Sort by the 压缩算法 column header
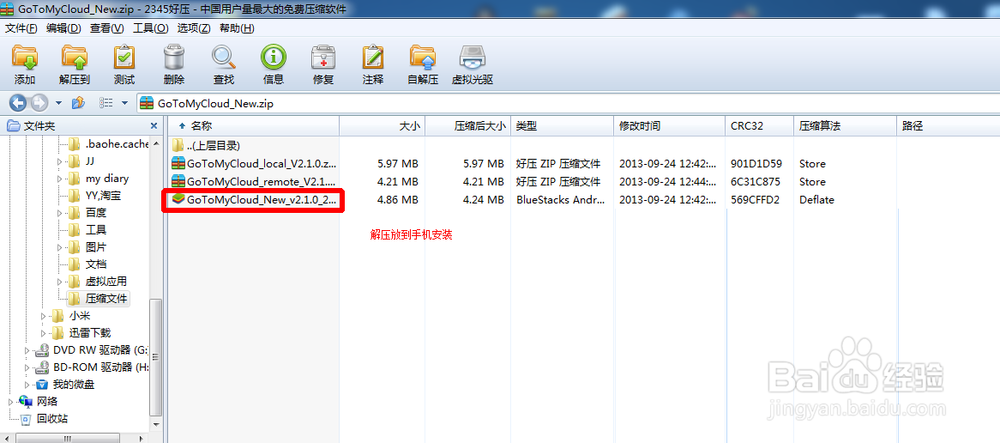The width and height of the screenshot is (1000, 443). pos(845,126)
